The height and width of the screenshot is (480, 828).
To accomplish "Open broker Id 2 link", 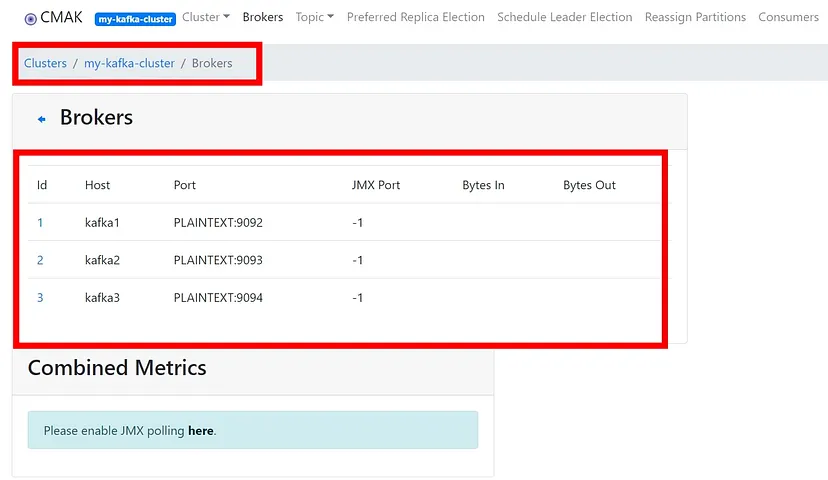I will coord(40,260).
